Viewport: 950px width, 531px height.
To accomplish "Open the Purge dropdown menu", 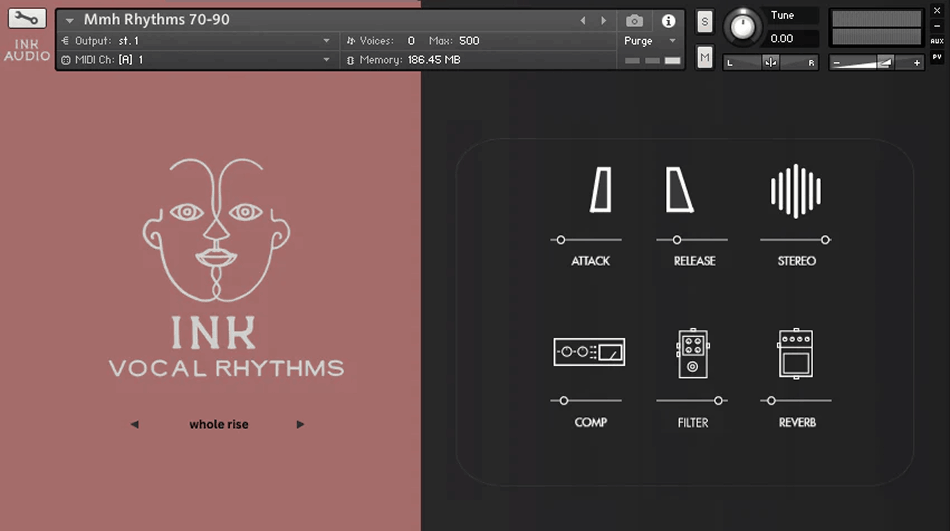I will coord(649,41).
